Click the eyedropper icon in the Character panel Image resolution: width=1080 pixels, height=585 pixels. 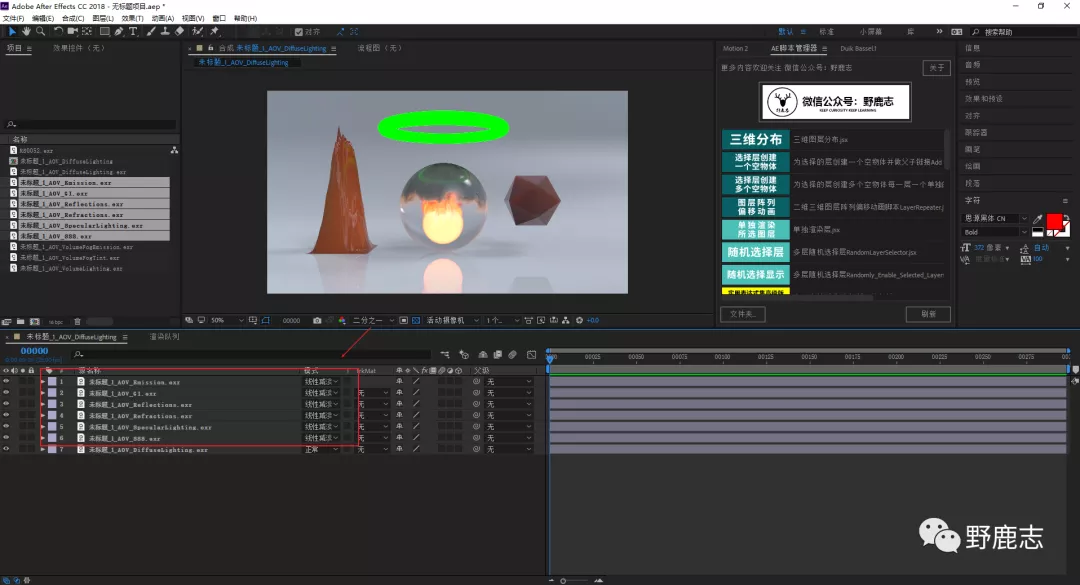click(x=1037, y=219)
